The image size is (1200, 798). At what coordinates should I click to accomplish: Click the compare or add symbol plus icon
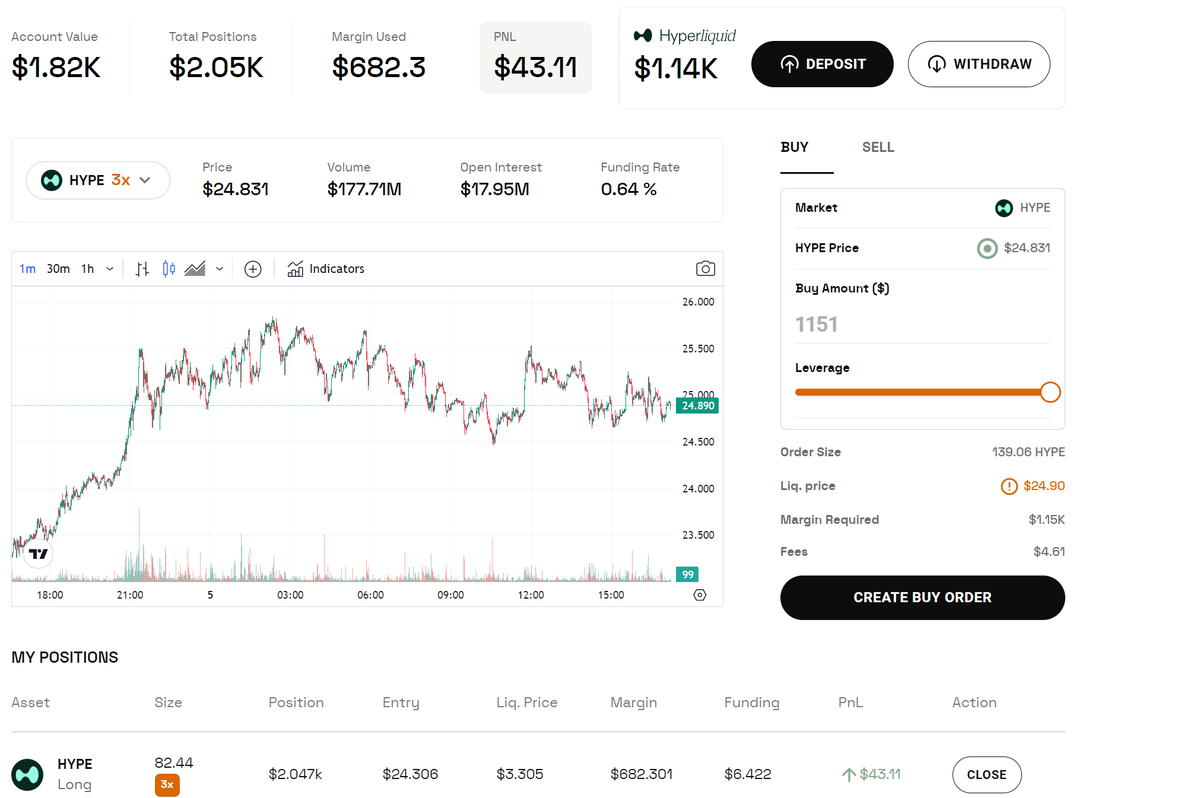coord(253,269)
